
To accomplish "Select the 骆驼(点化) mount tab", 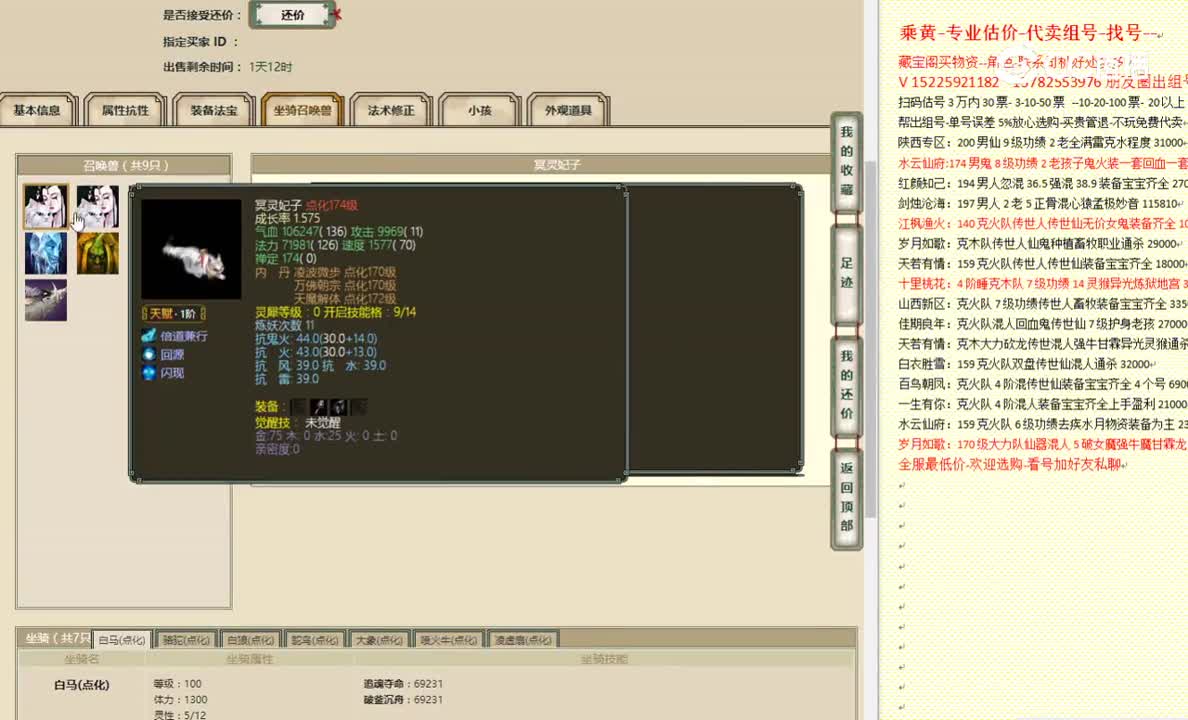I will 186,640.
